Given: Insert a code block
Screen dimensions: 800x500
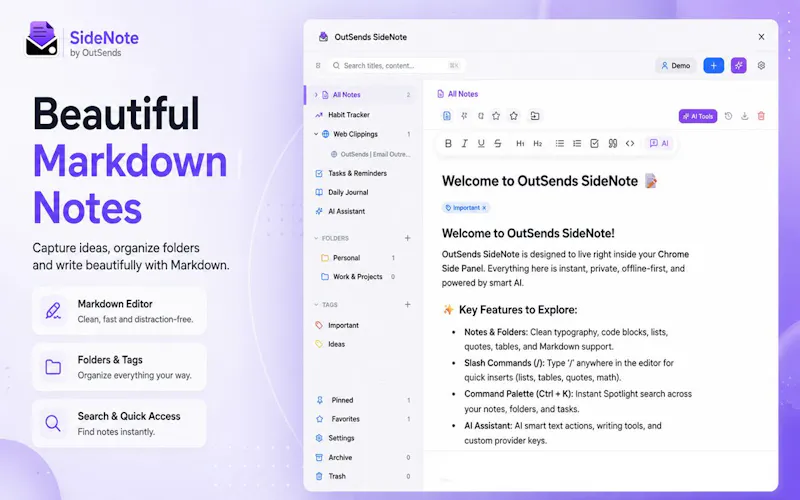Looking at the screenshot, I should tap(630, 143).
